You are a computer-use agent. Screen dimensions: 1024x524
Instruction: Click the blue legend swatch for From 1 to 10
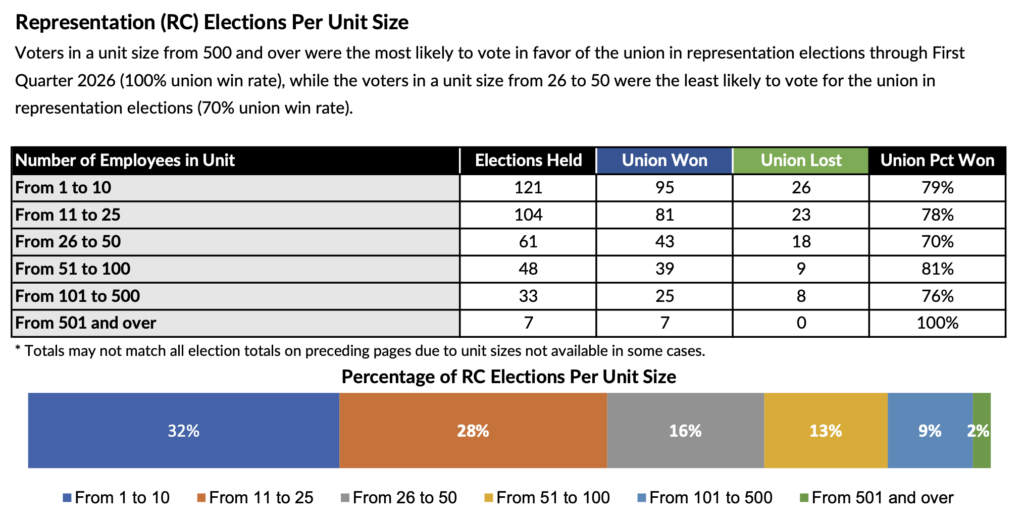coord(68,498)
